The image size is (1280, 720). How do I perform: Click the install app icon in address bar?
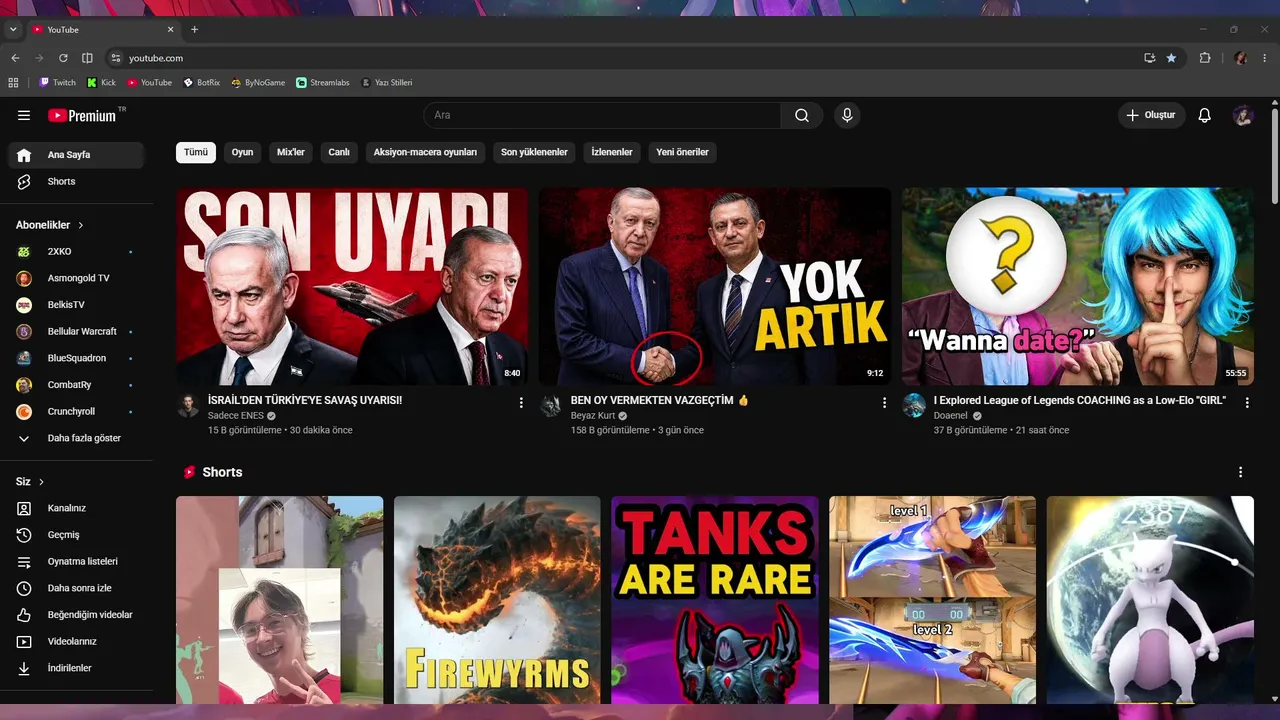pos(1150,58)
